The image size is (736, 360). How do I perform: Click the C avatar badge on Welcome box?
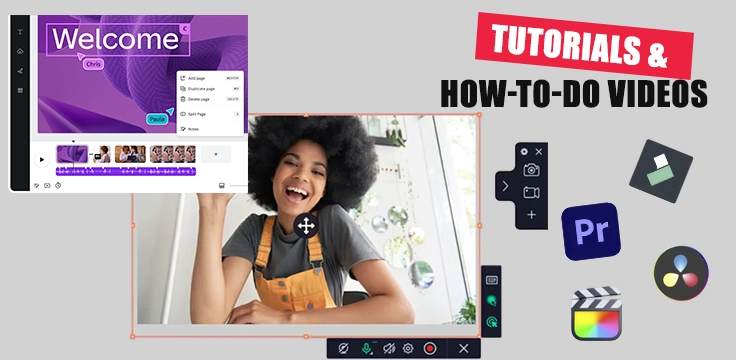185,29
